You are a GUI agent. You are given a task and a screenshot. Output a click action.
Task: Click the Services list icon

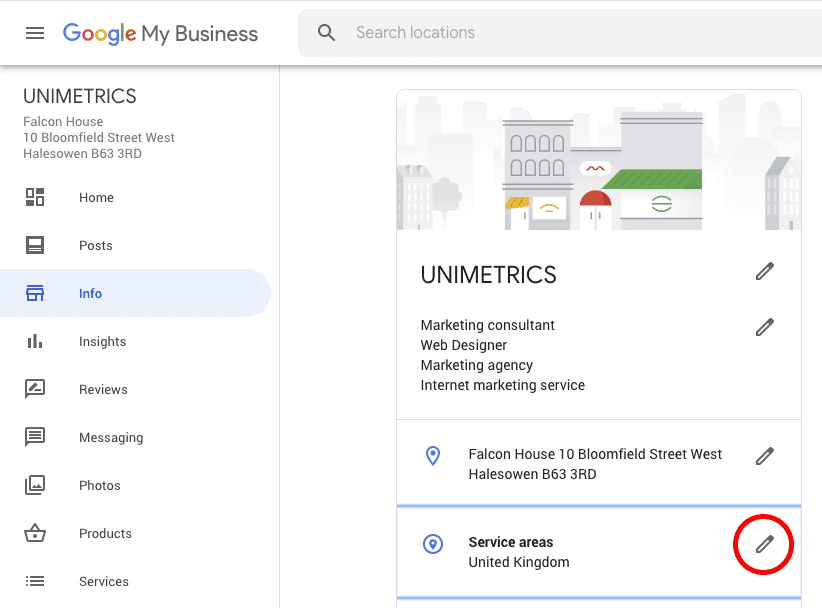tap(35, 581)
